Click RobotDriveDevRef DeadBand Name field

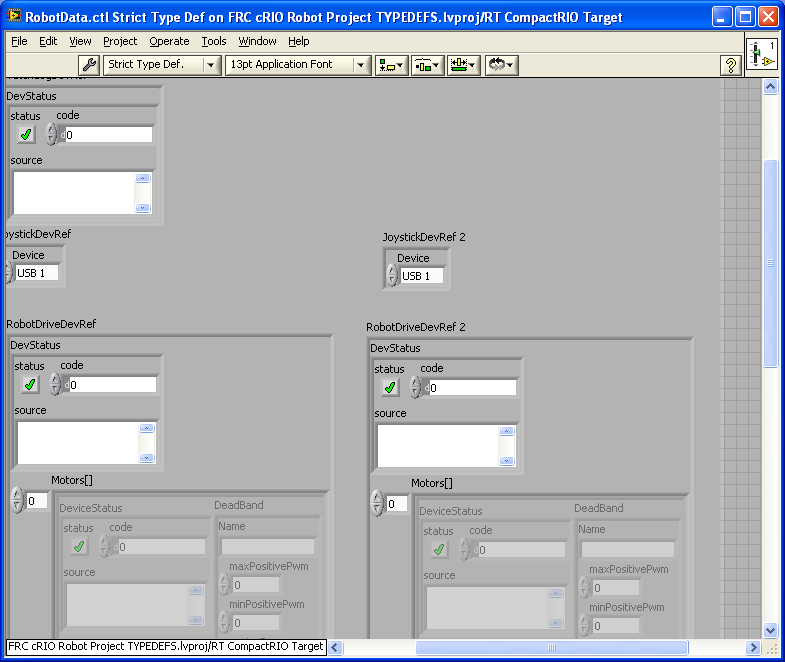point(268,546)
